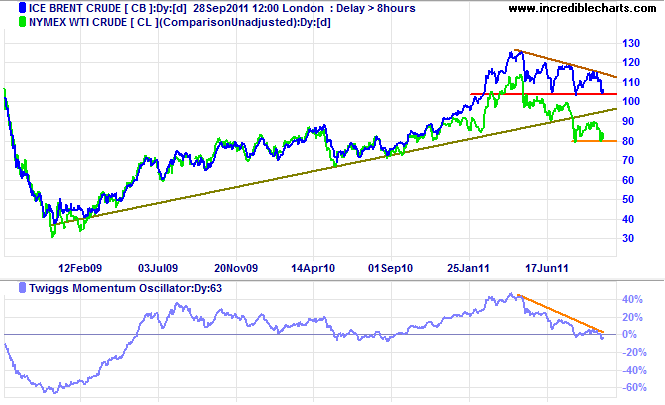Click the green NYMEX WTI Crude legend swatch
This screenshot has height=405, width=665.
[x=22, y=22]
